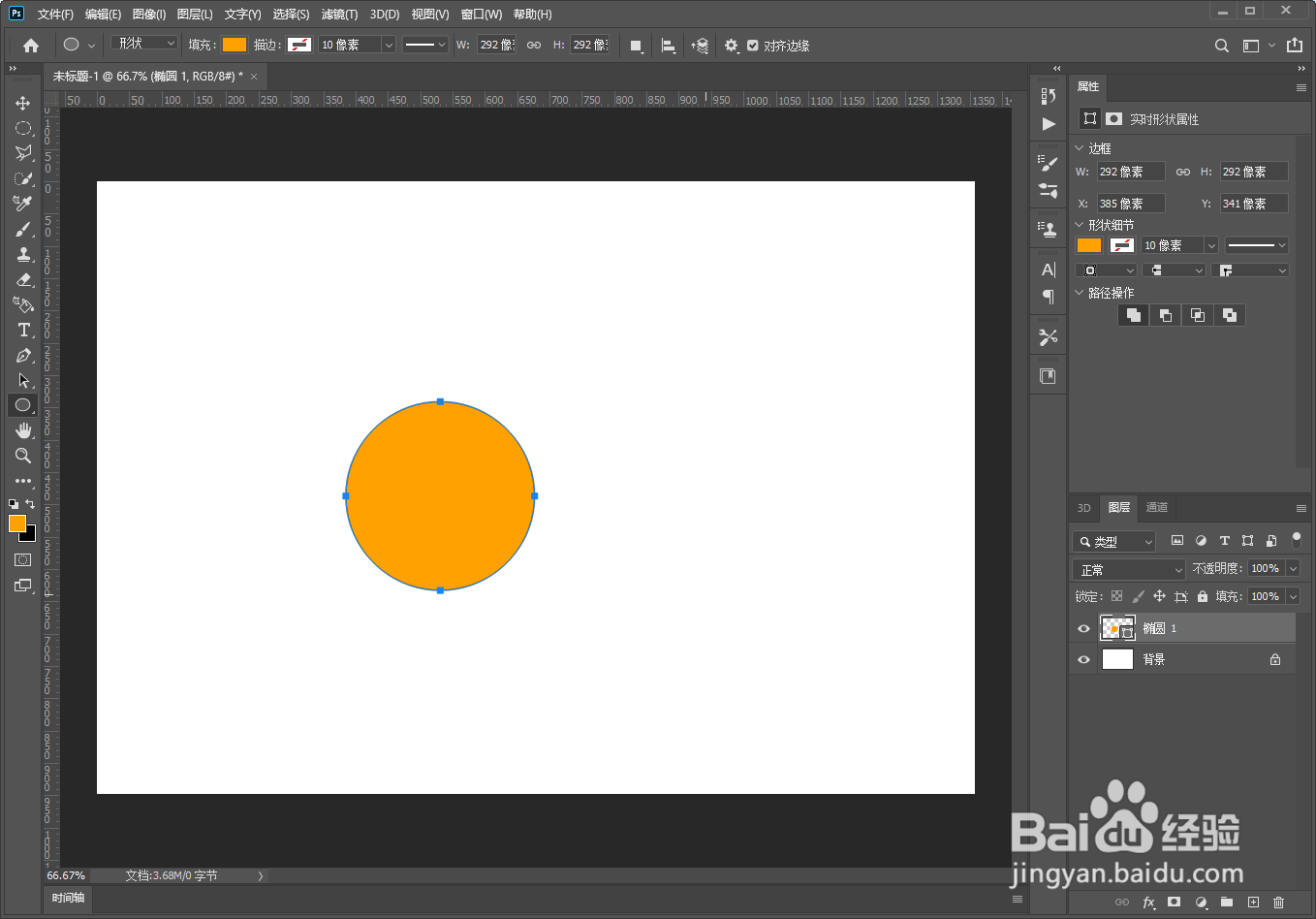Toggle width-height link in Properties panel
The height and width of the screenshot is (919, 1316).
click(1183, 172)
